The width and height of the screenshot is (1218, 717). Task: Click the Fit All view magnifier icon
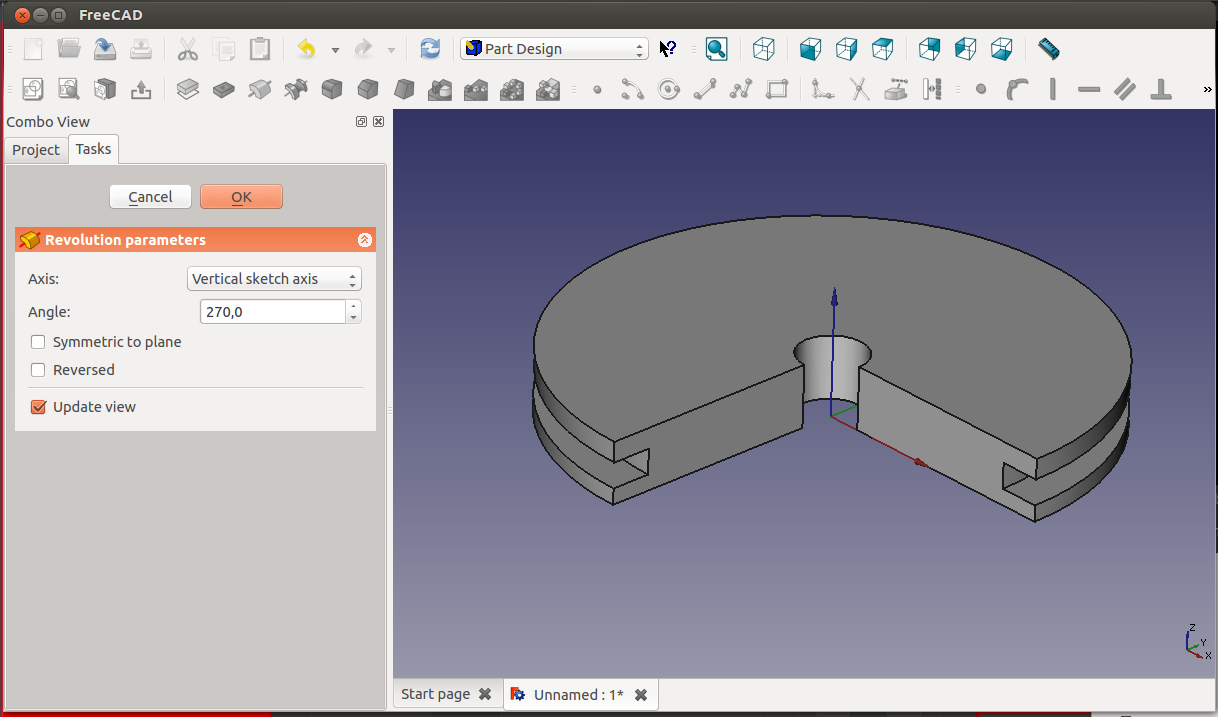click(716, 48)
